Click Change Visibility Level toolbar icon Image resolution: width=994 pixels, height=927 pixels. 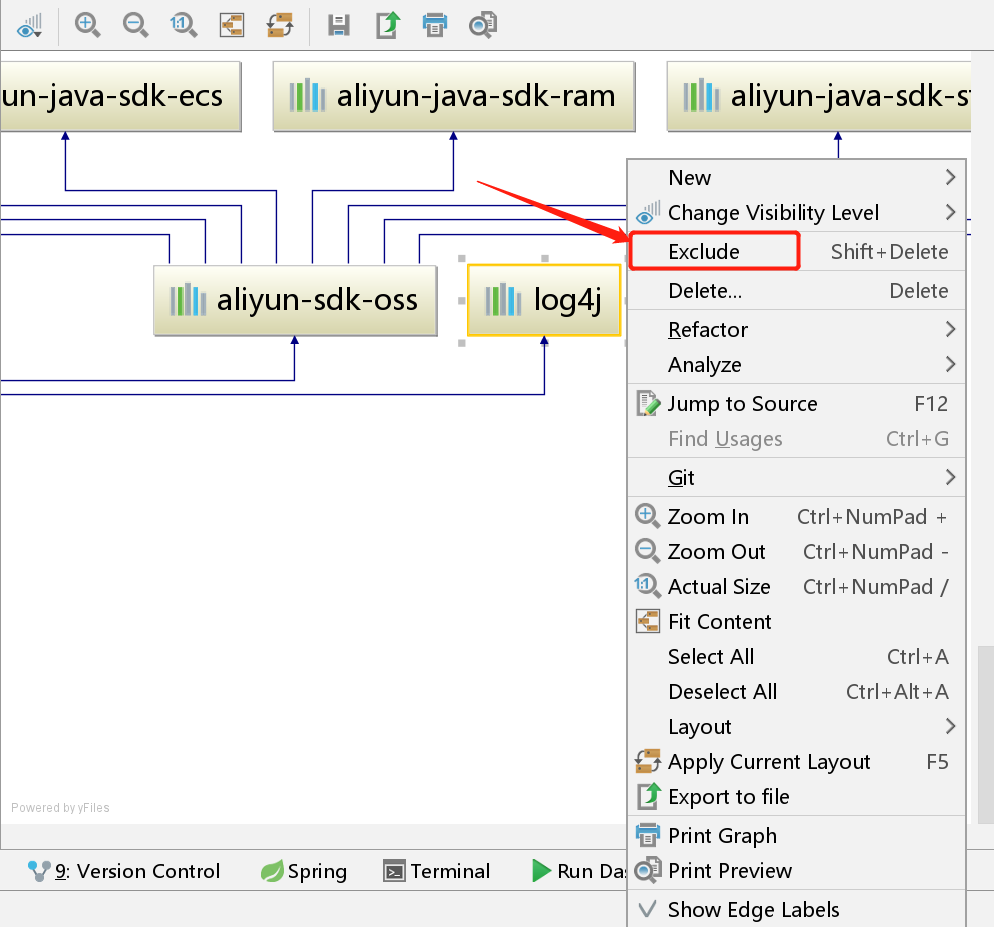29,25
